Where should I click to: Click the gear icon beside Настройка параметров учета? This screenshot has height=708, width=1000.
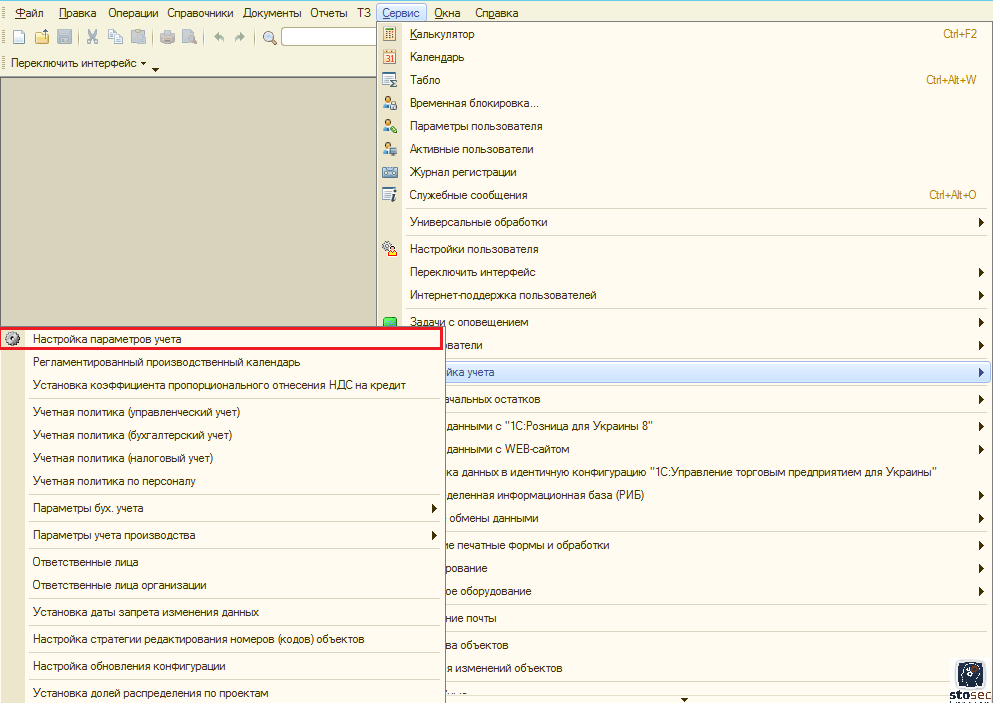[x=13, y=339]
